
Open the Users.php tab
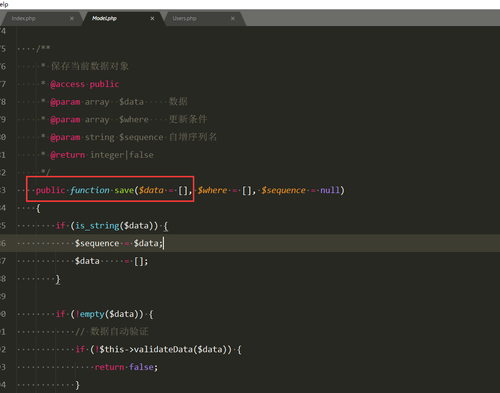coord(184,18)
